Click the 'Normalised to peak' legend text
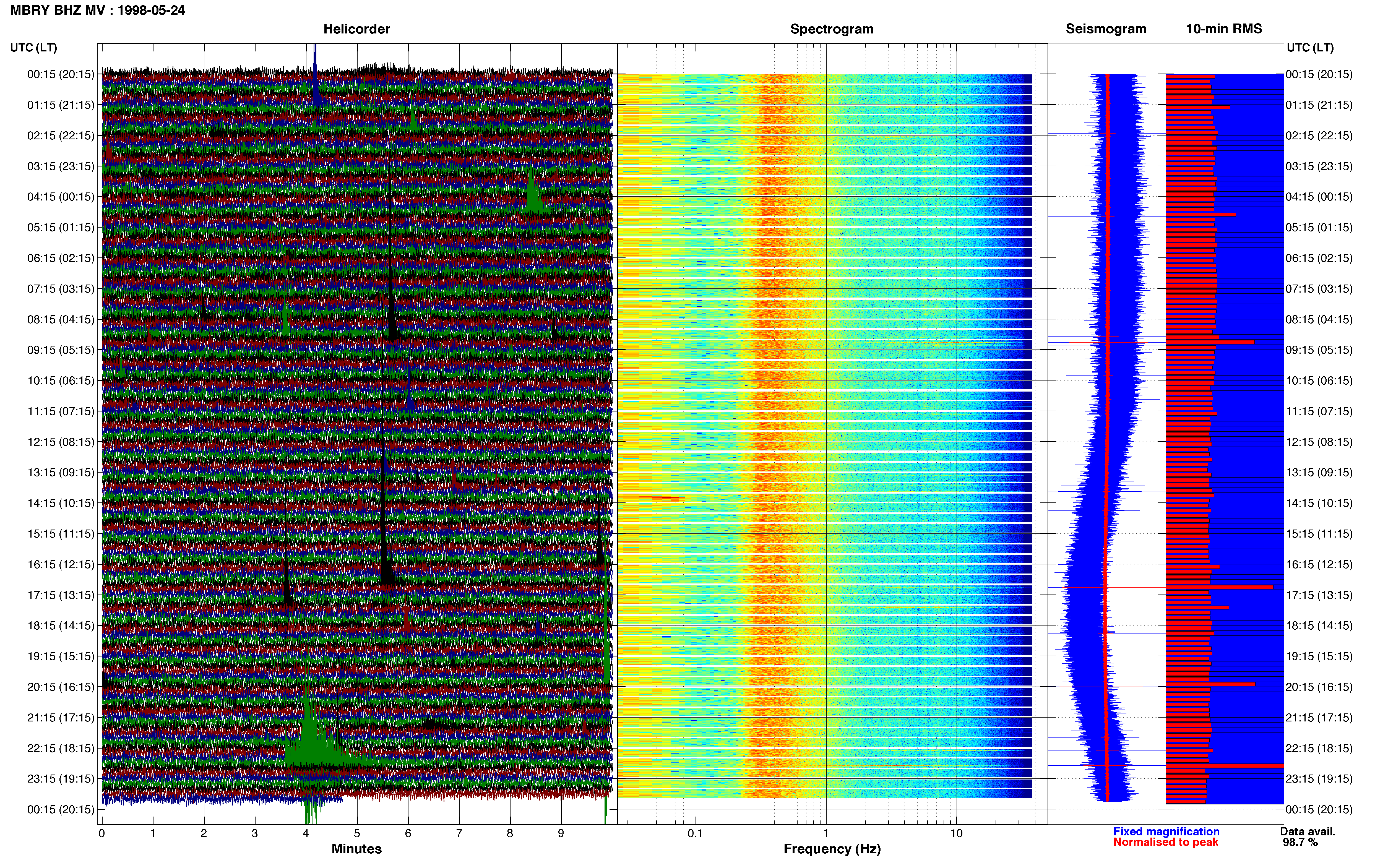Viewport: 1388px width, 868px height. click(1166, 842)
